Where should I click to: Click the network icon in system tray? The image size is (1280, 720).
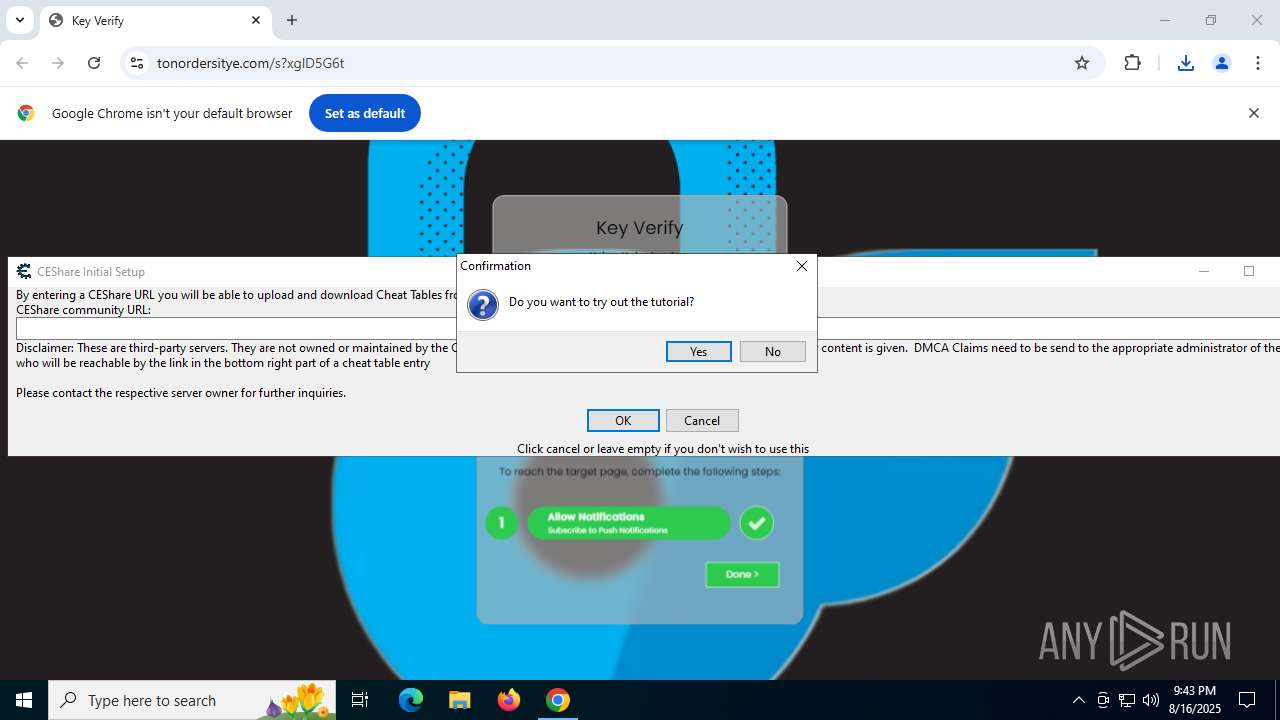1127,700
